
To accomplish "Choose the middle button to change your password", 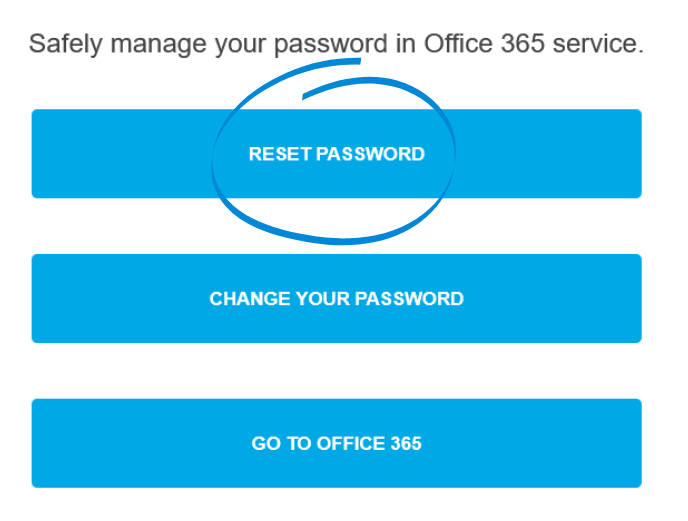I will (336, 299).
